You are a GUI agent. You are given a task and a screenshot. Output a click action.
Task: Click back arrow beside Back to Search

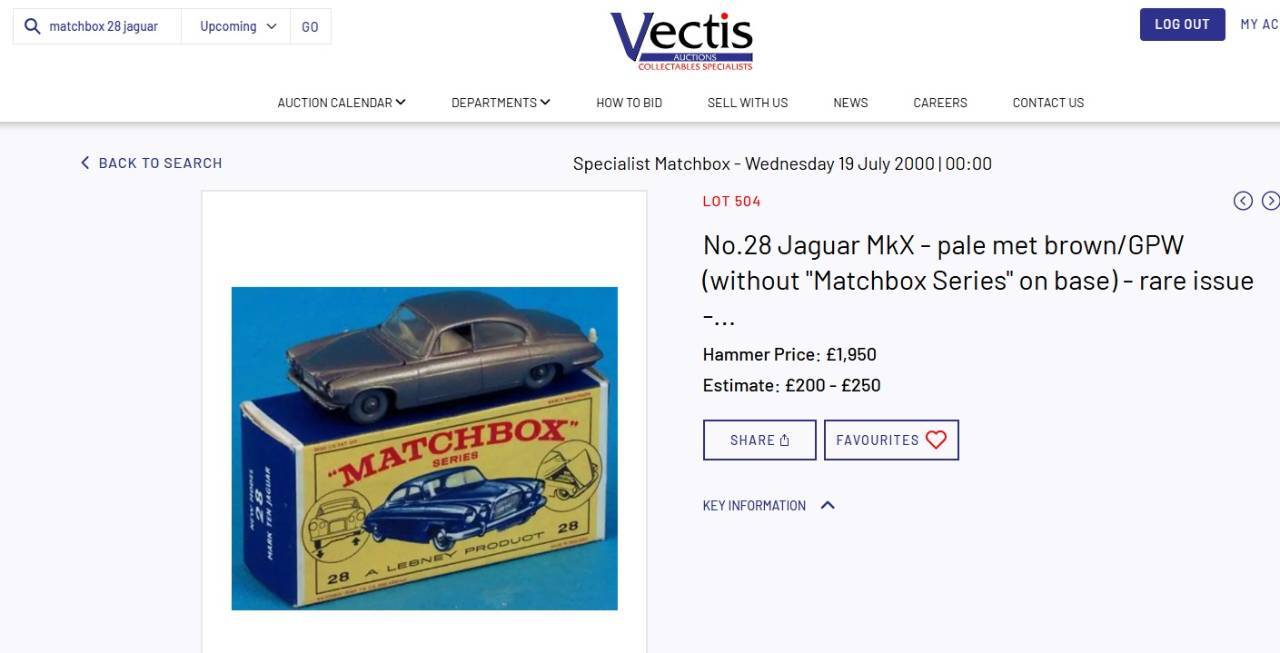pyautogui.click(x=85, y=163)
